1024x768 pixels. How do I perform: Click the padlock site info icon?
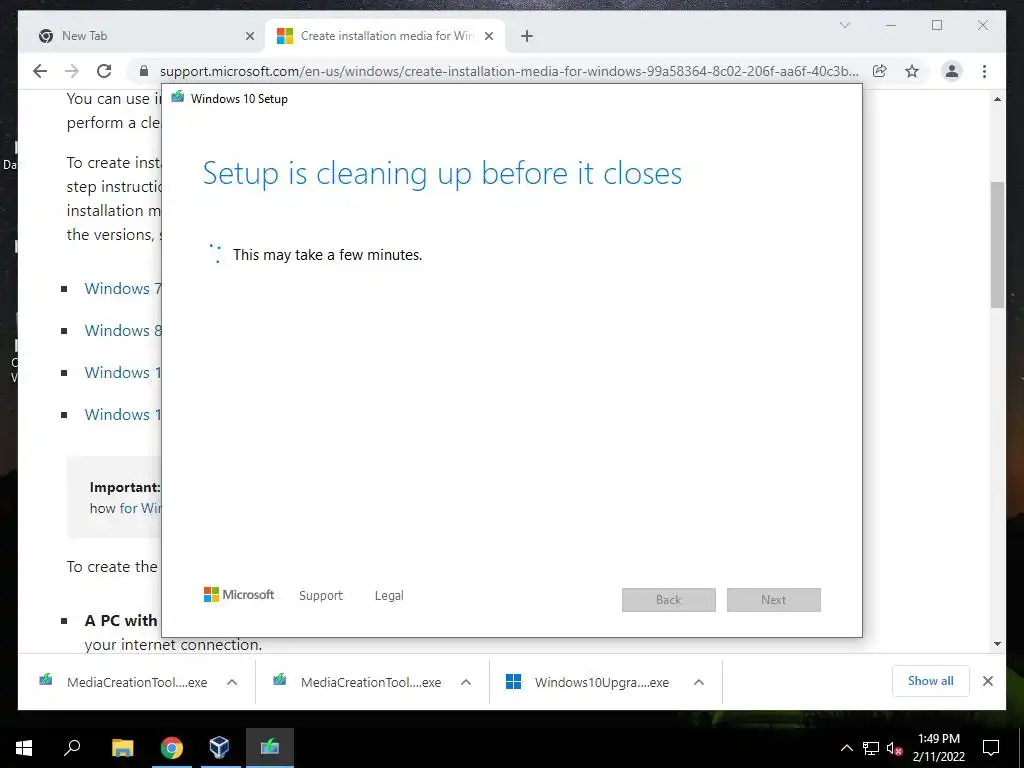coord(144,71)
